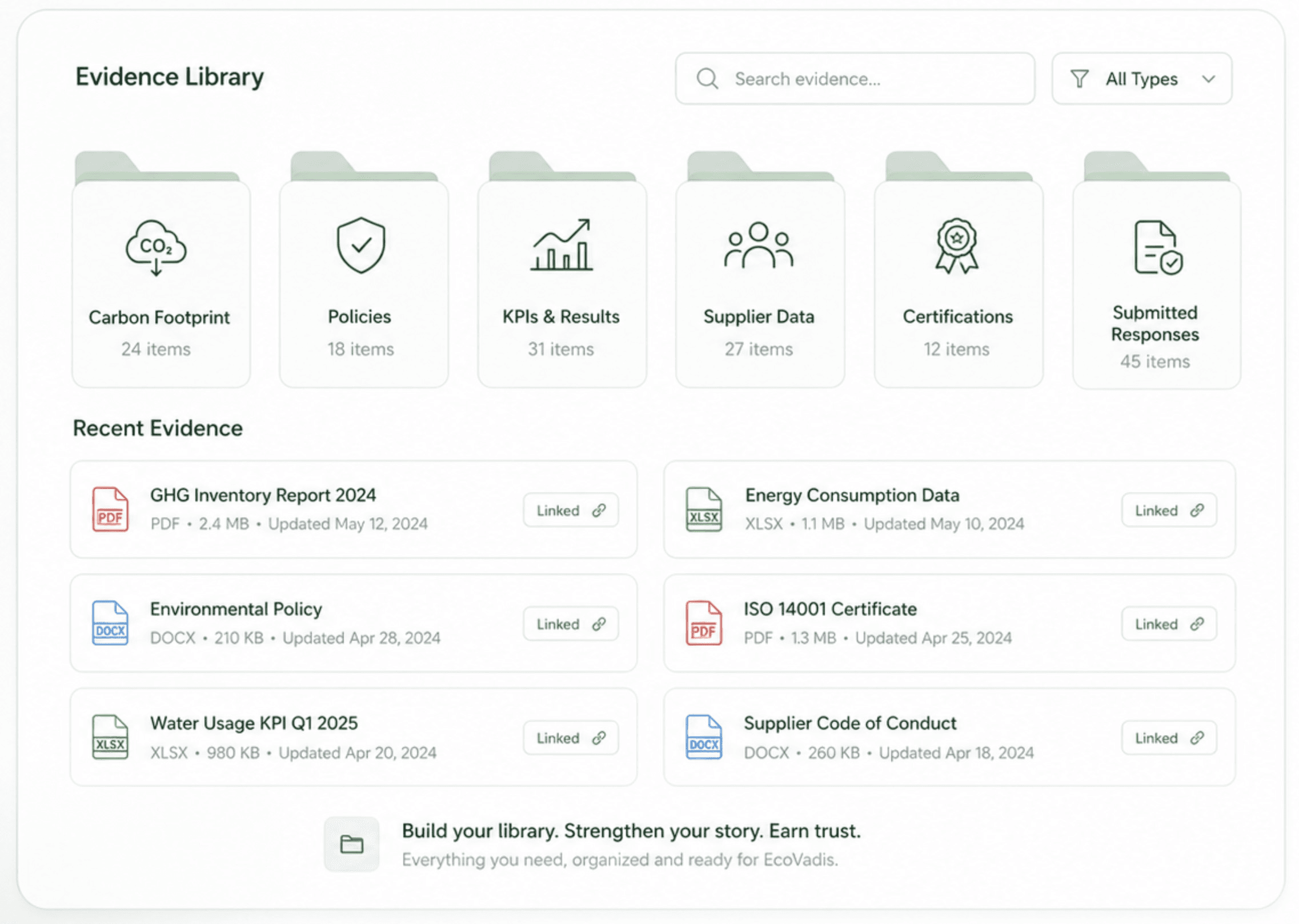Image resolution: width=1299 pixels, height=924 pixels.
Task: Click PDF icon for GHG Inventory Report 2024
Action: point(110,509)
